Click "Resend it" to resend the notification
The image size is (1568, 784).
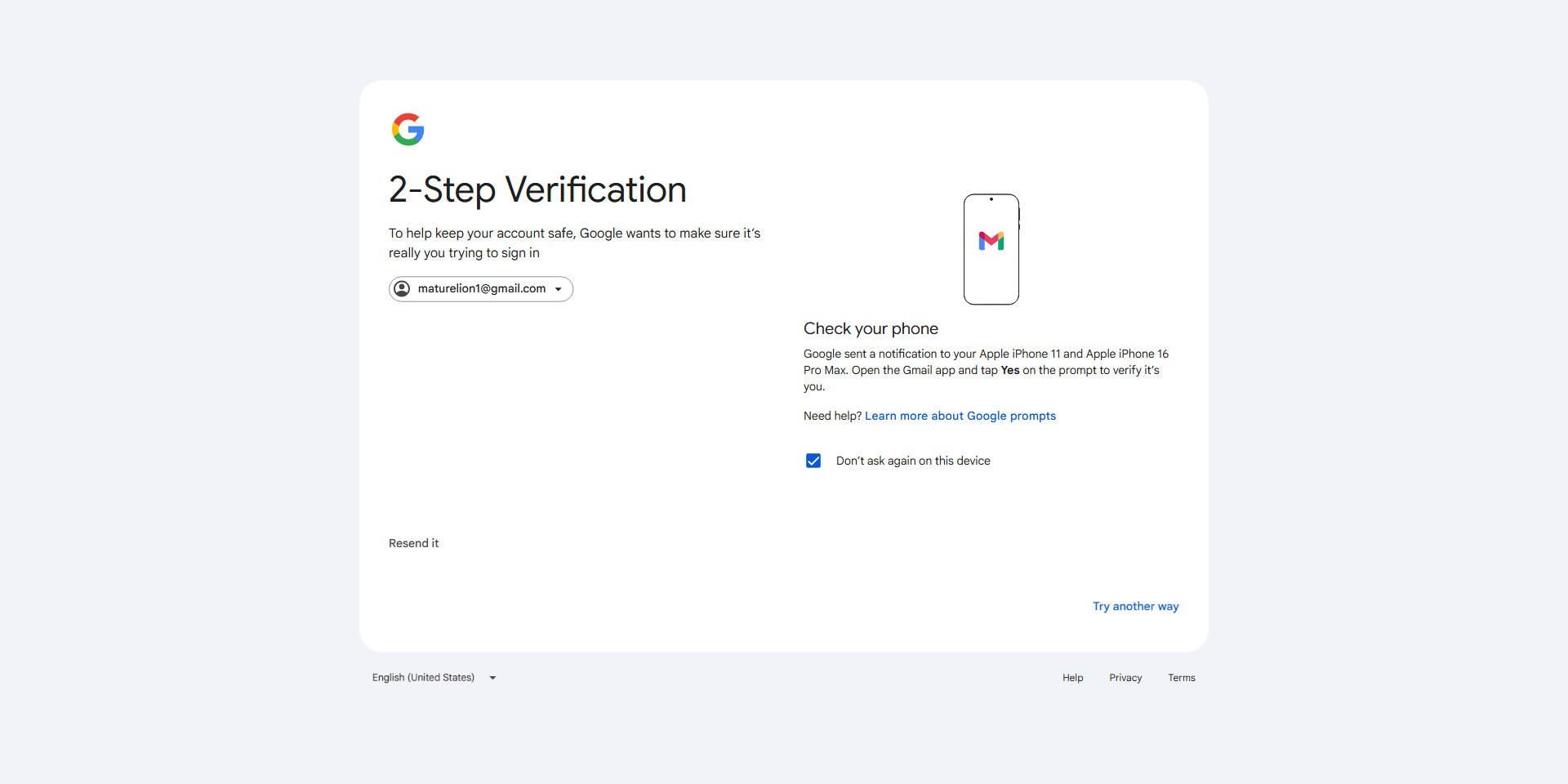click(x=413, y=543)
